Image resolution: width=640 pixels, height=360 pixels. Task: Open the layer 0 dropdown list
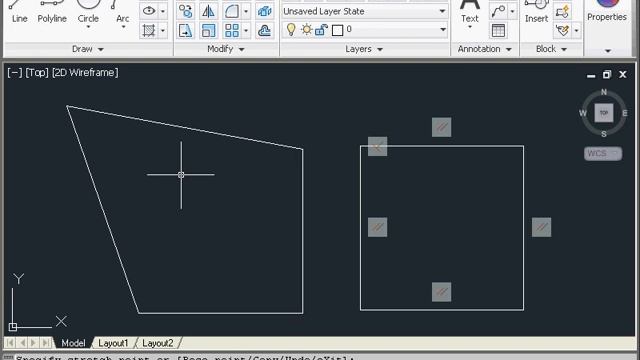tap(443, 29)
